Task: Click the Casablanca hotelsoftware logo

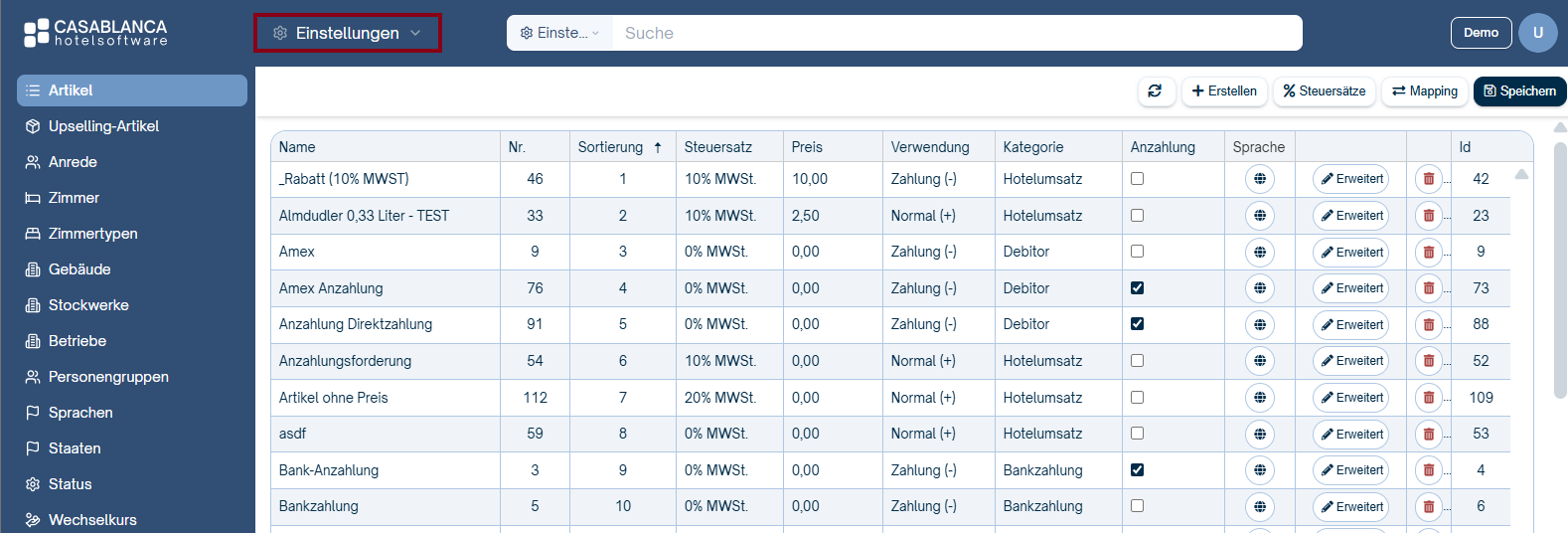Action: click(x=95, y=33)
